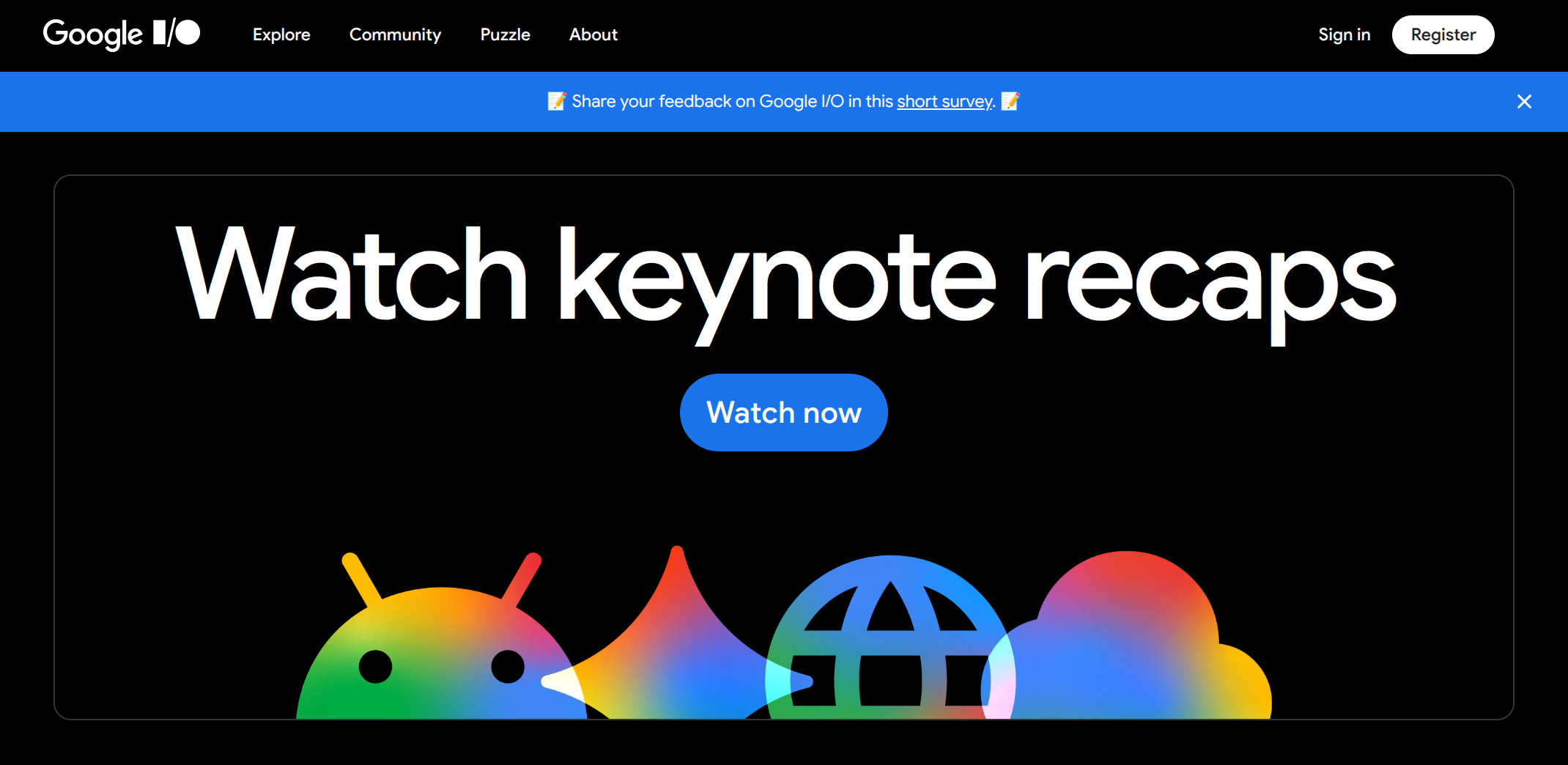Viewport: 1568px width, 765px height.
Task: Click the memo emoji before 'Share your feedback'
Action: coord(557,101)
